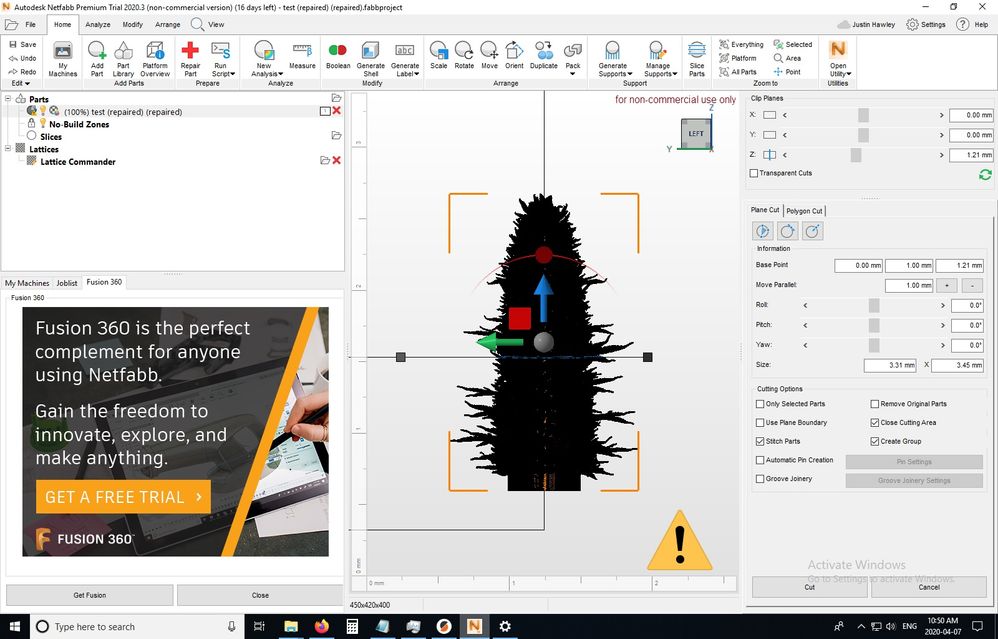
Task: Select the Boolean tool
Action: 338,56
